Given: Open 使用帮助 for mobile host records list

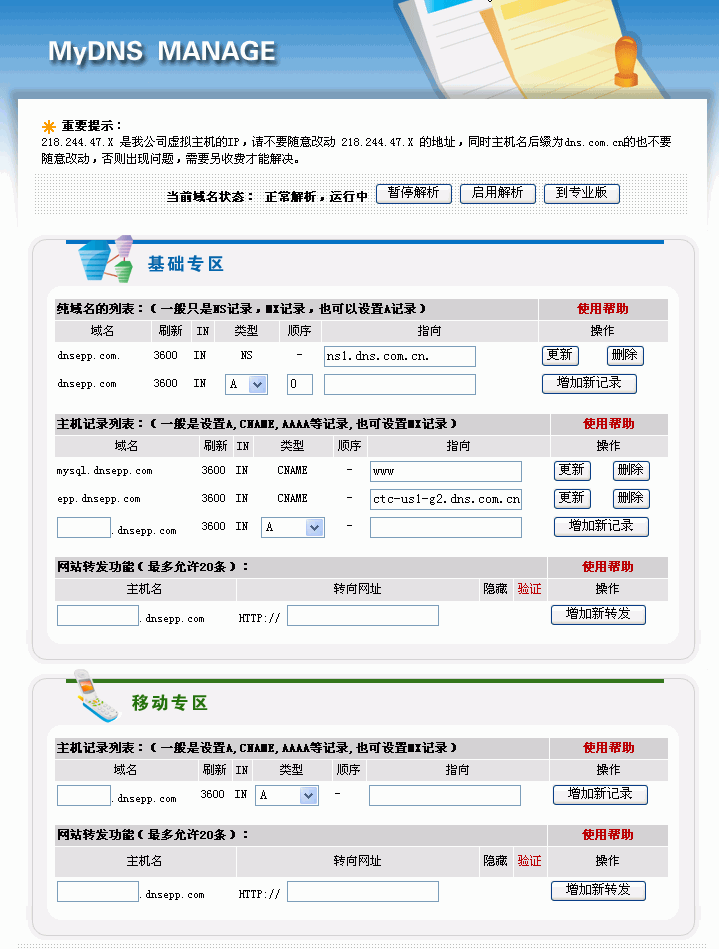Looking at the screenshot, I should tap(609, 747).
